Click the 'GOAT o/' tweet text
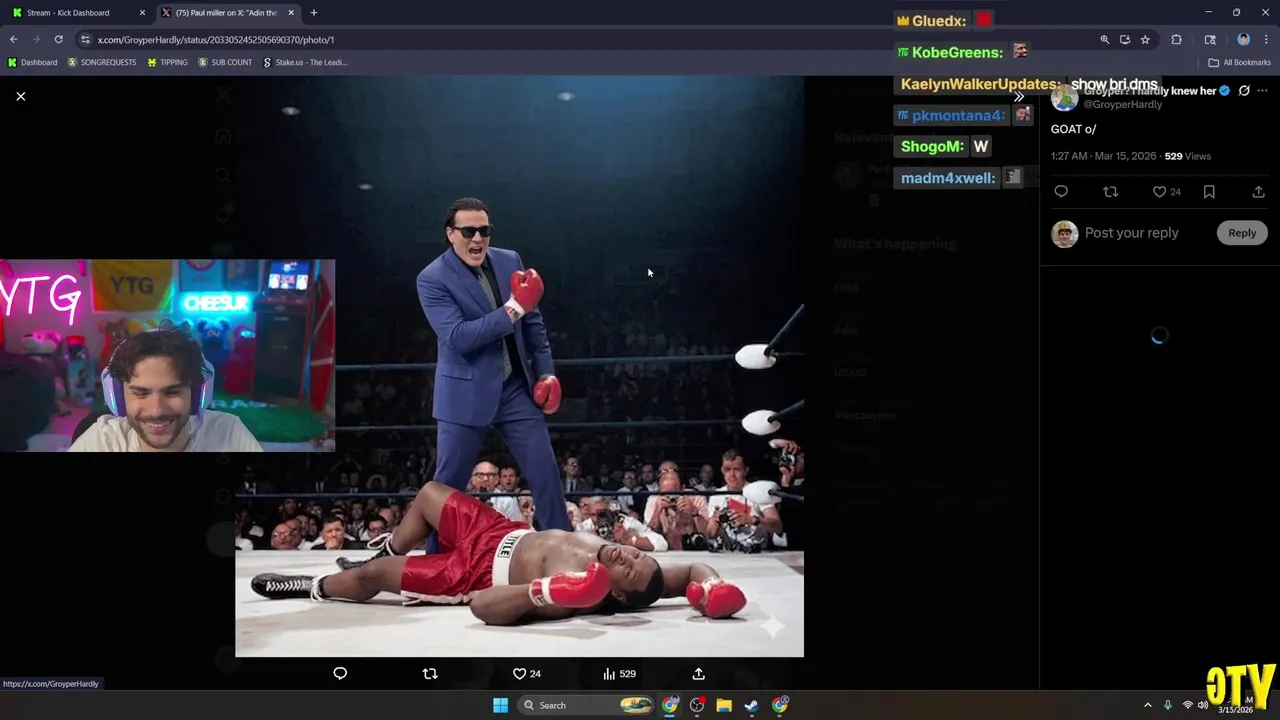Screen dimensions: 1280x720 pyautogui.click(x=1073, y=129)
